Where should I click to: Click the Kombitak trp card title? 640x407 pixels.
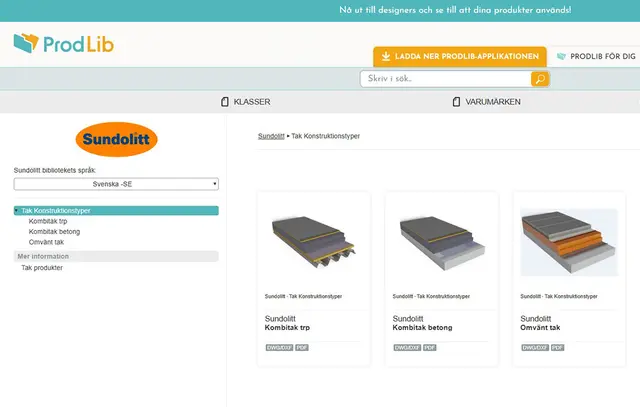[287, 328]
